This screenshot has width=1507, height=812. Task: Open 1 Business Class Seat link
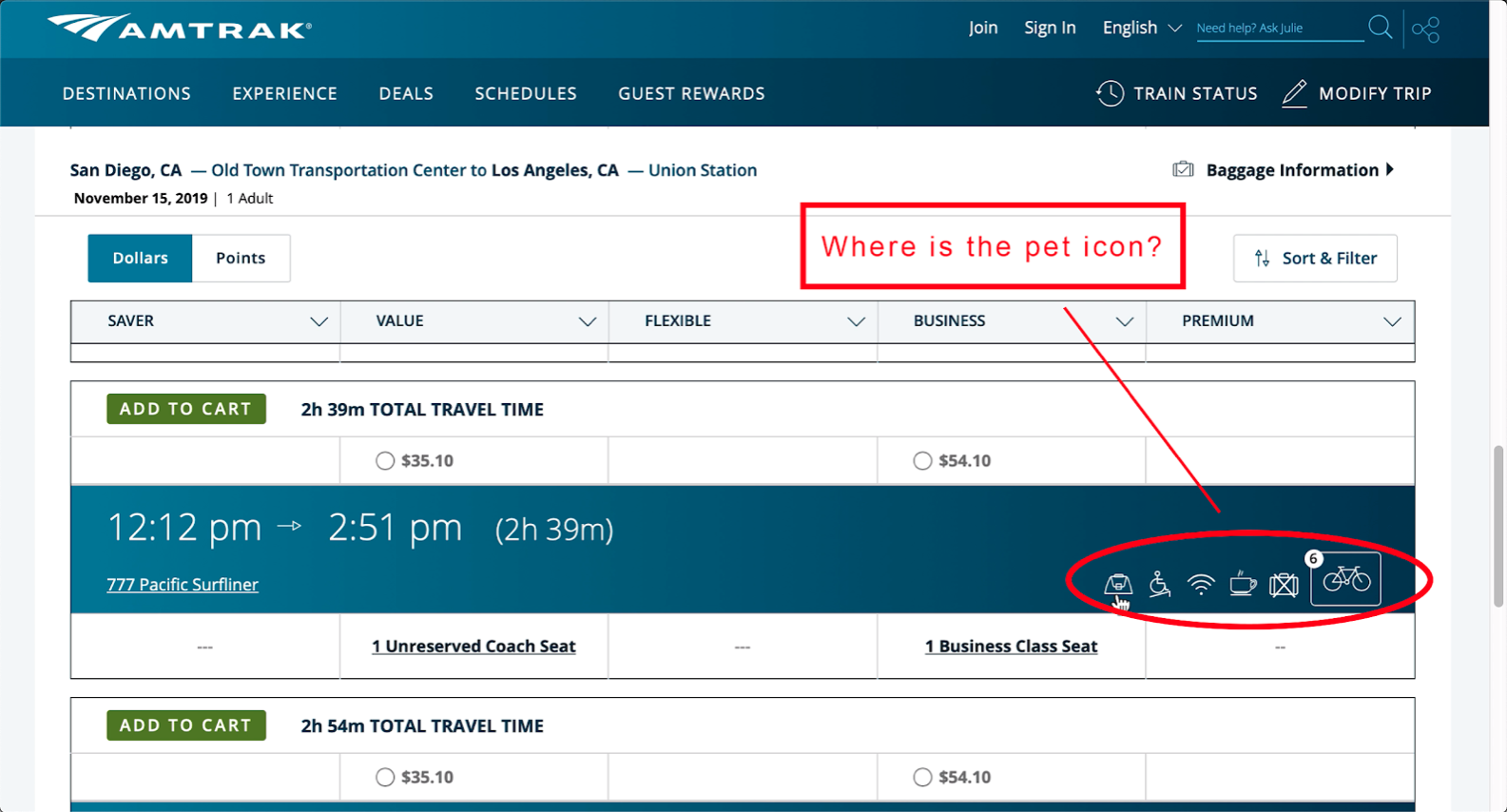(x=1011, y=647)
